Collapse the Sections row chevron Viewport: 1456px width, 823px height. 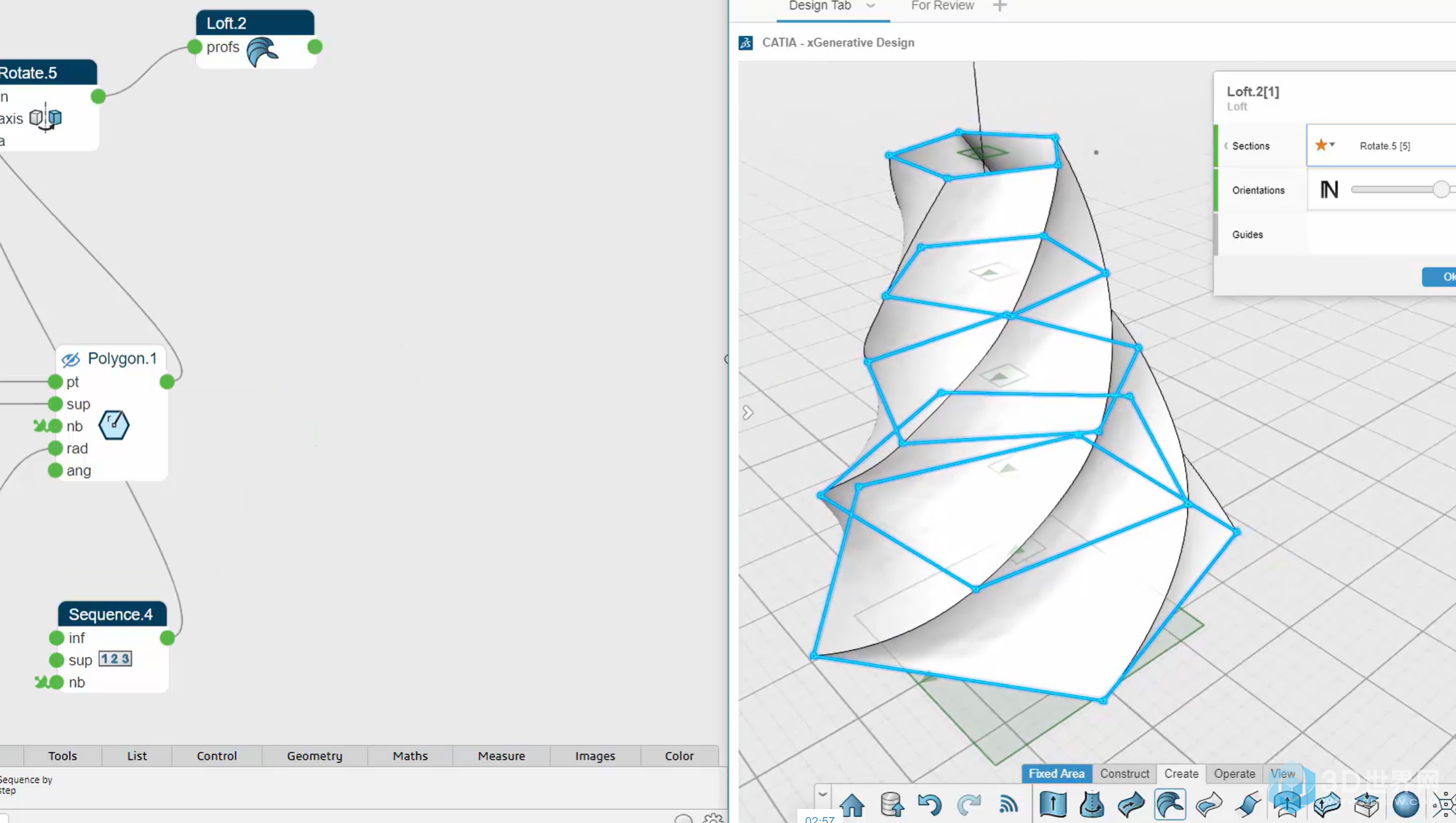1225,145
